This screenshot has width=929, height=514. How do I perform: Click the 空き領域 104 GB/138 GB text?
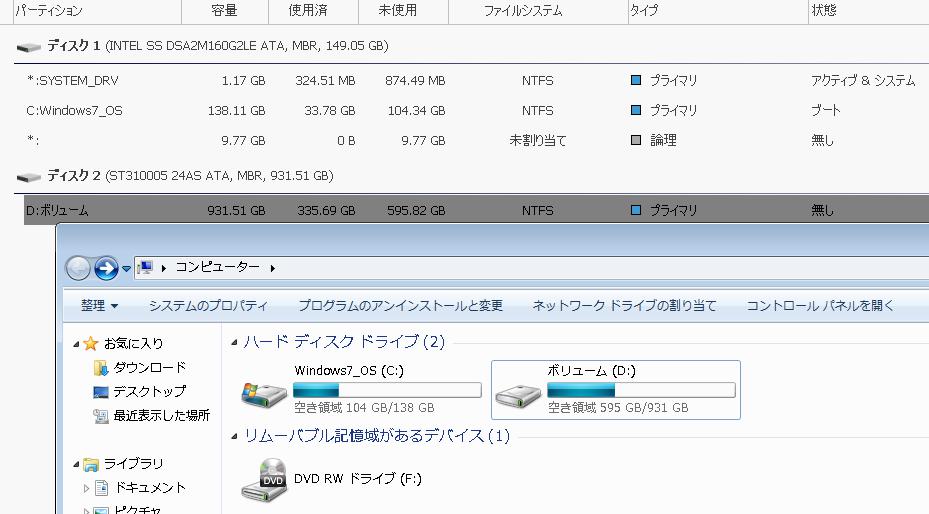coord(364,408)
